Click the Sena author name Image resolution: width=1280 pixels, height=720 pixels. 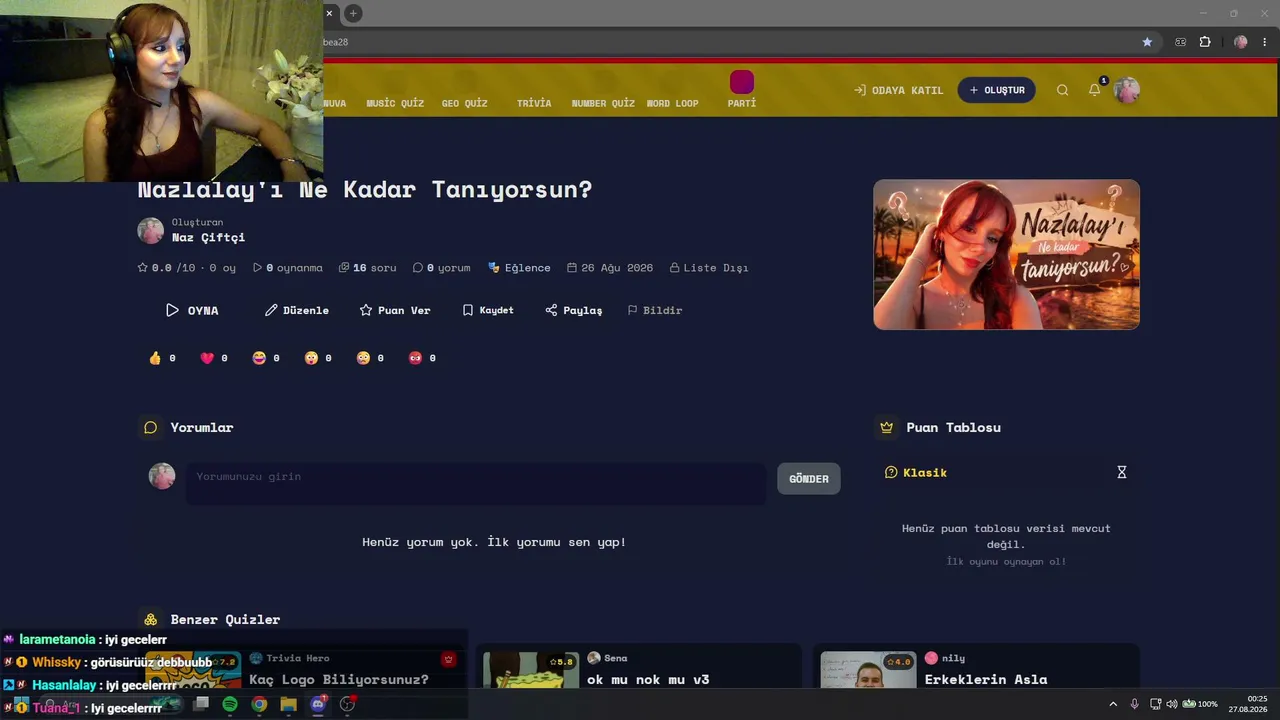[x=616, y=658]
